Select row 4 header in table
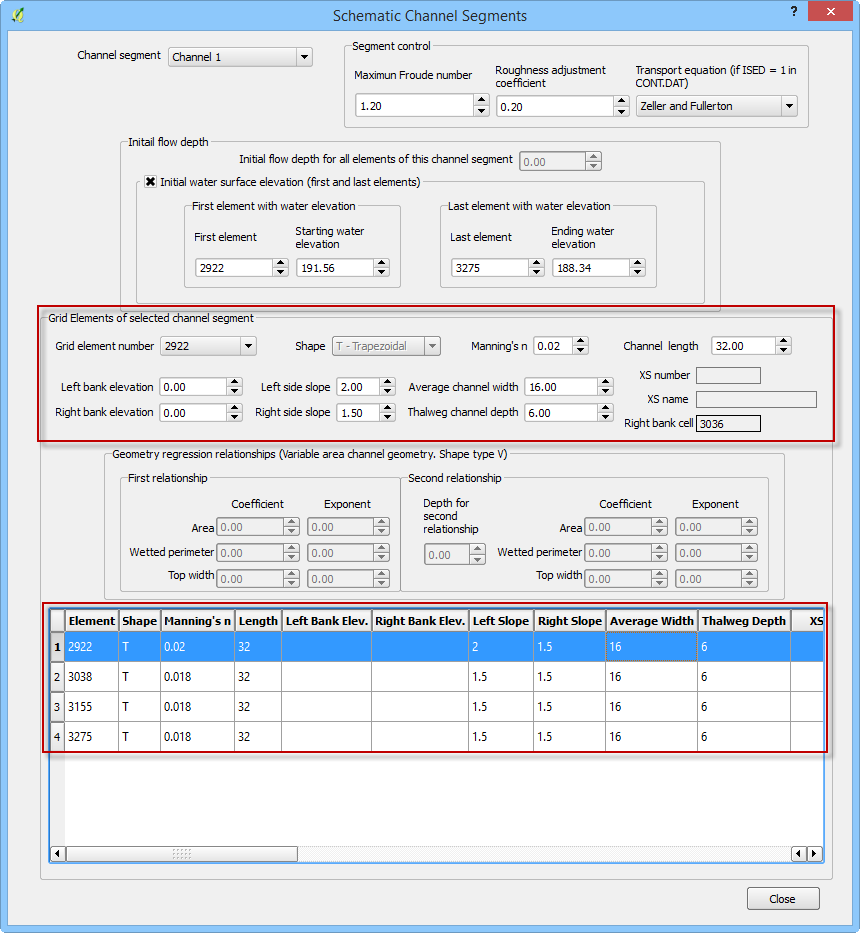Screen dimensions: 860x933 tap(57, 737)
